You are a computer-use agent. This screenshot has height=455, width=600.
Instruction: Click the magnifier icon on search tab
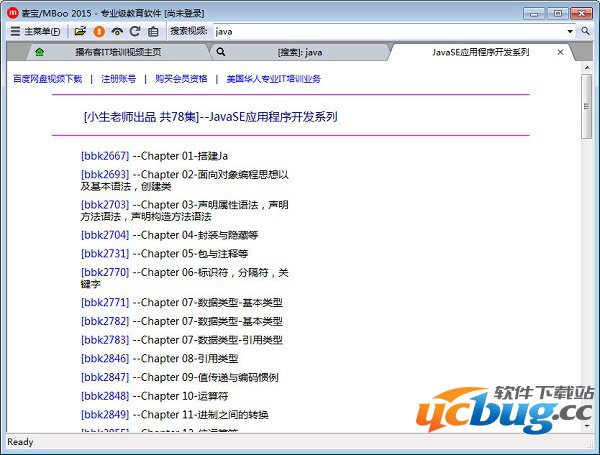221,52
